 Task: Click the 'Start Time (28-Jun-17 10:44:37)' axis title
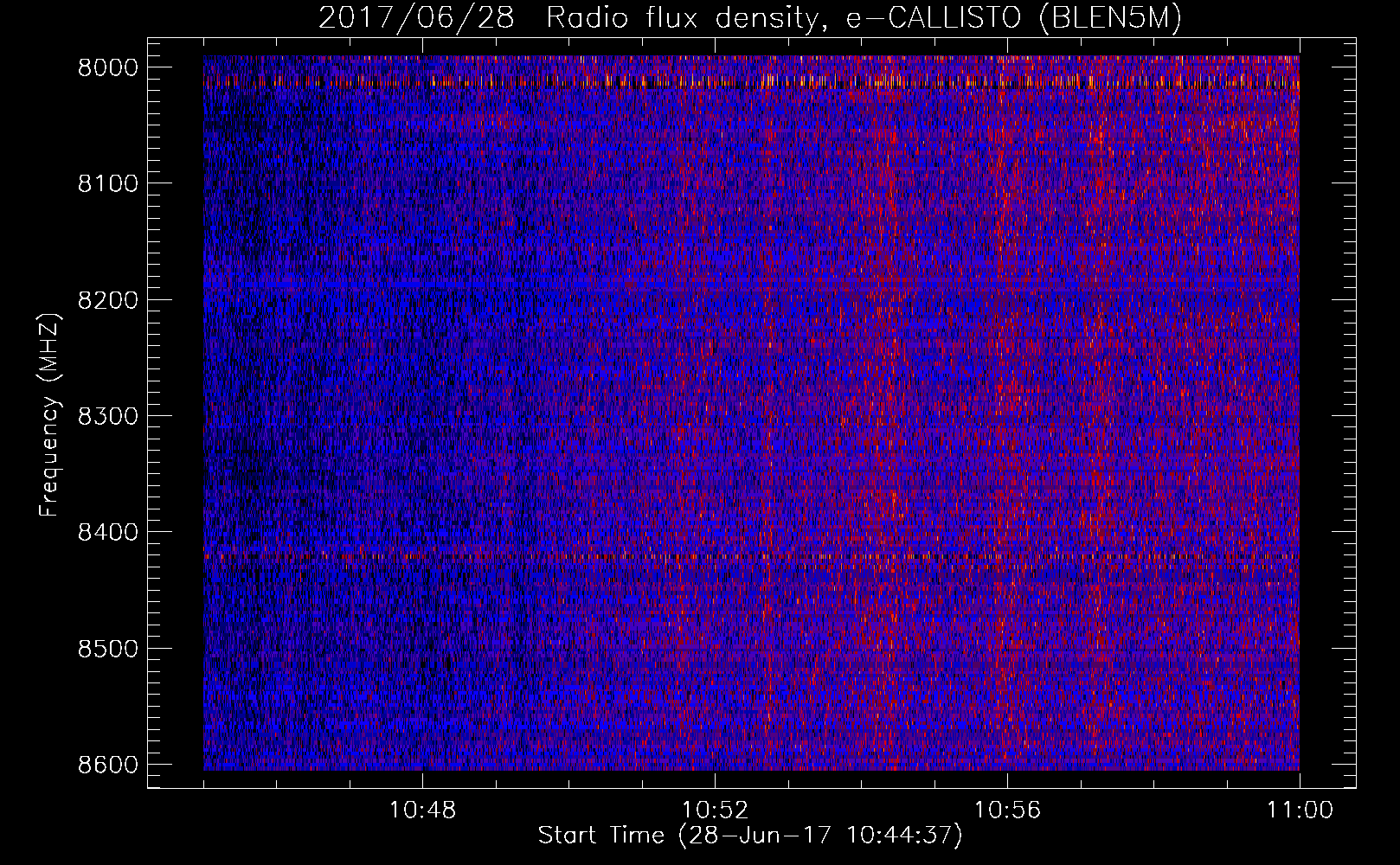point(750,836)
